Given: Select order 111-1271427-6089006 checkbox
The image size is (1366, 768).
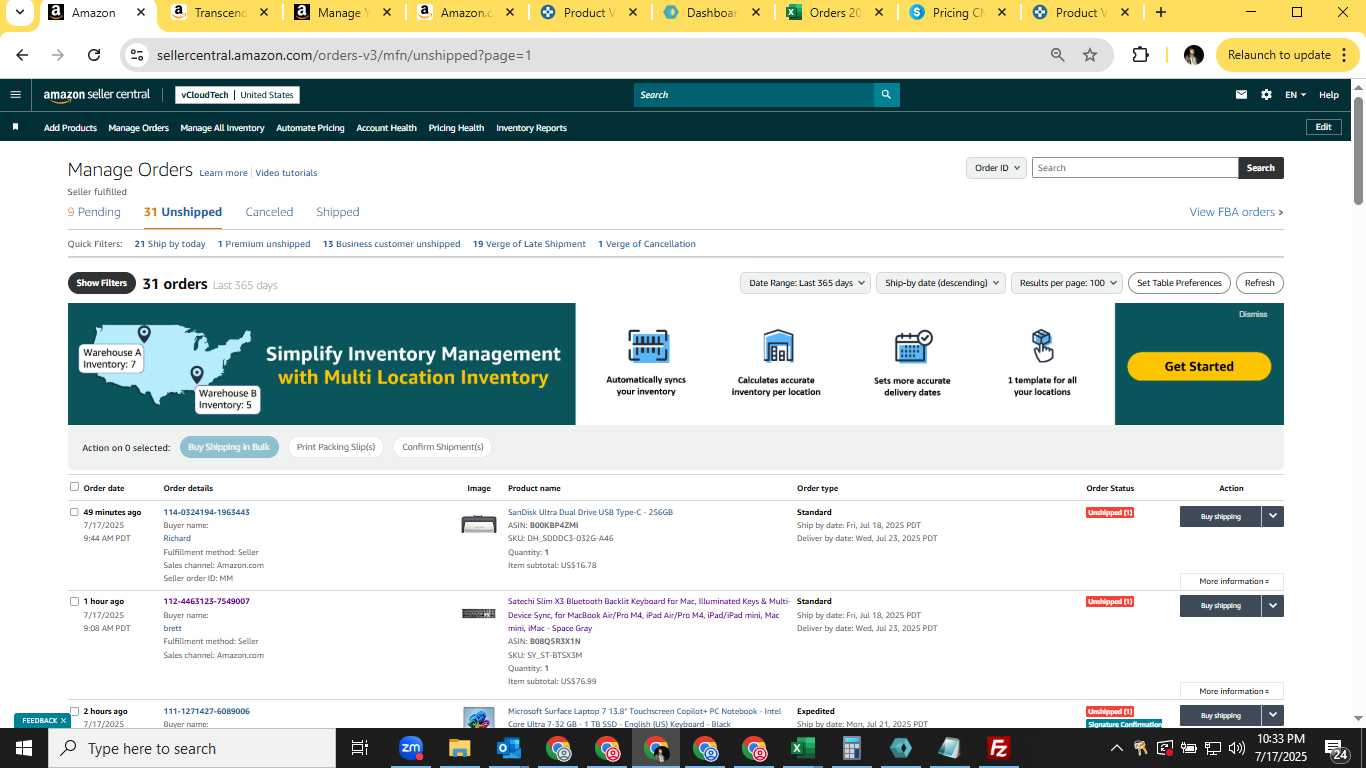Looking at the screenshot, I should [x=74, y=711].
